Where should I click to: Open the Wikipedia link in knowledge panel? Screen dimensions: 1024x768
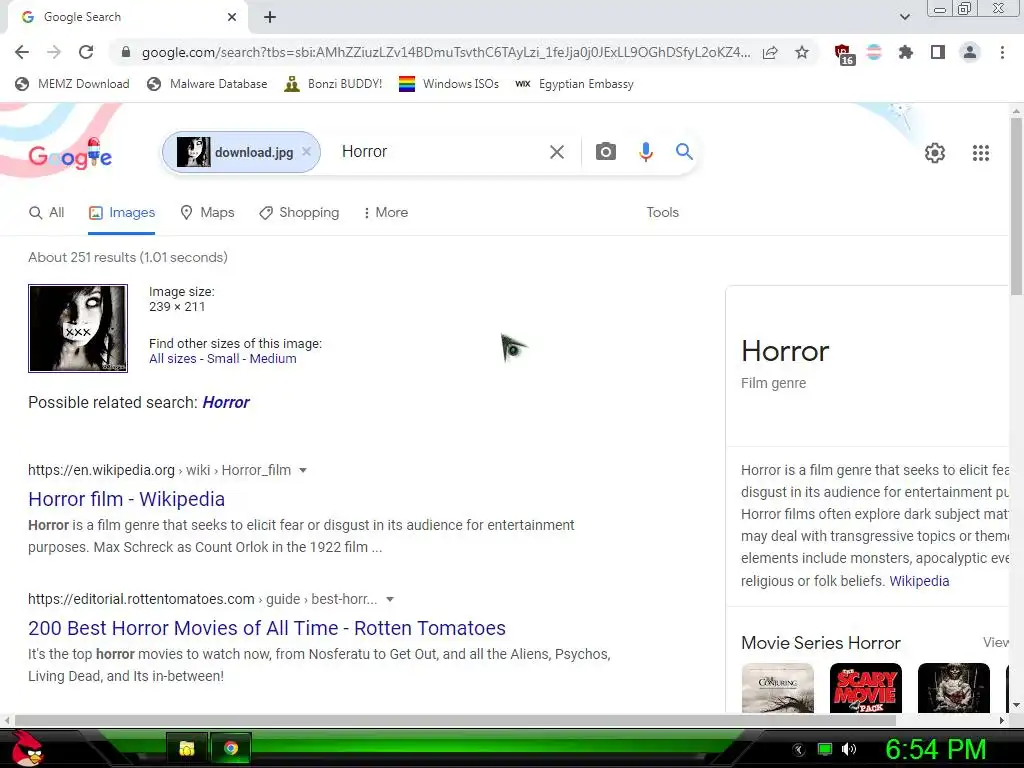pos(919,581)
